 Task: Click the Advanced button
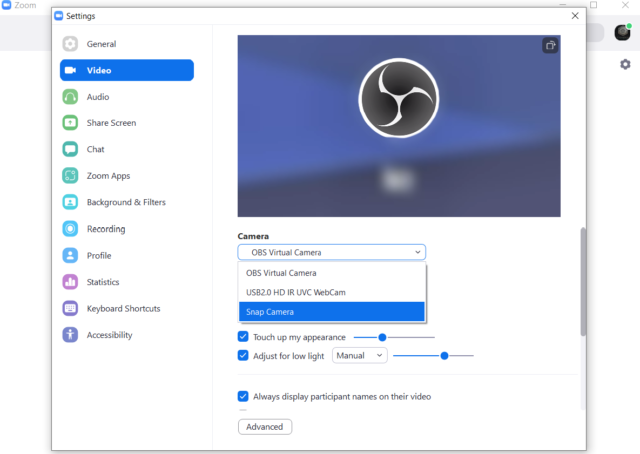(x=265, y=427)
